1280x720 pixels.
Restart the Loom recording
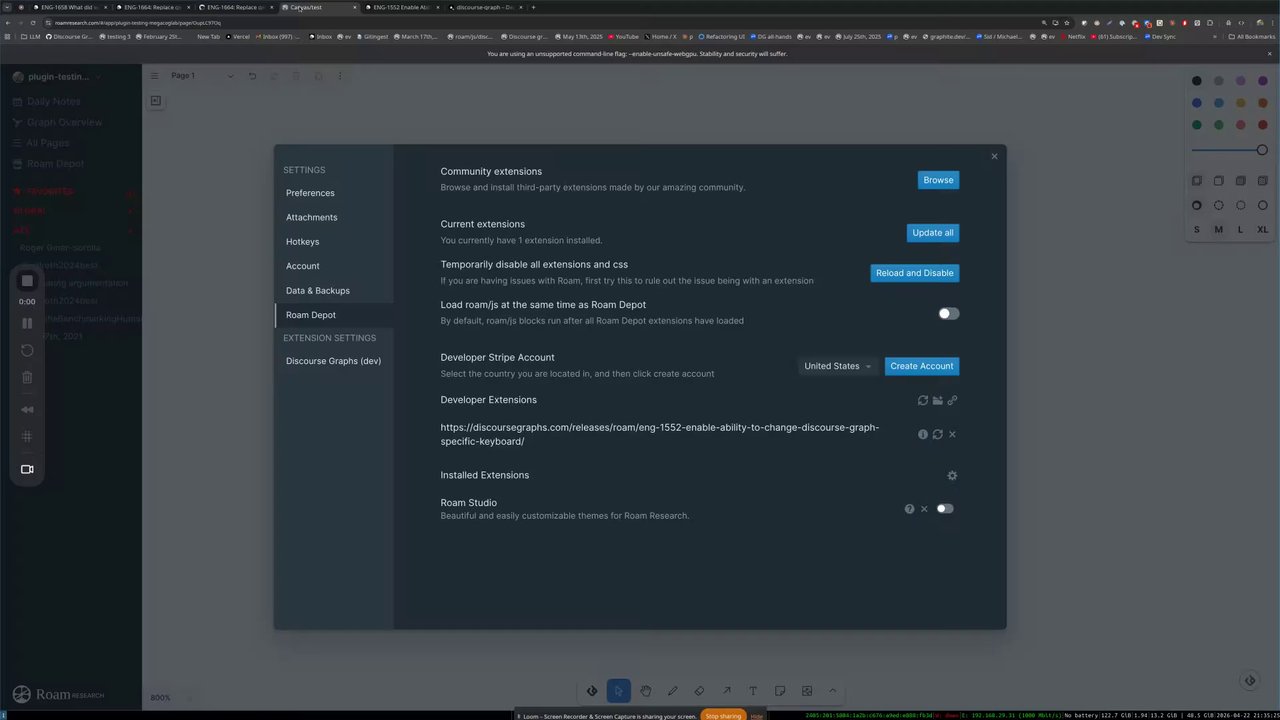[x=27, y=350]
